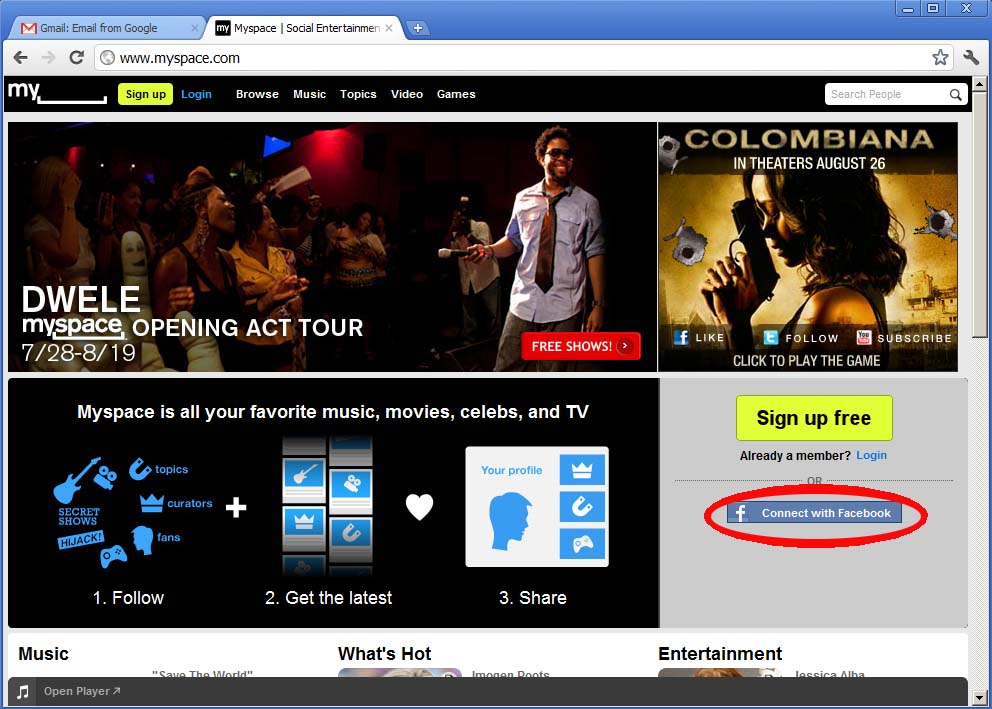Screen dimensions: 992x709
Task: Open the Games menu
Action: point(456,94)
